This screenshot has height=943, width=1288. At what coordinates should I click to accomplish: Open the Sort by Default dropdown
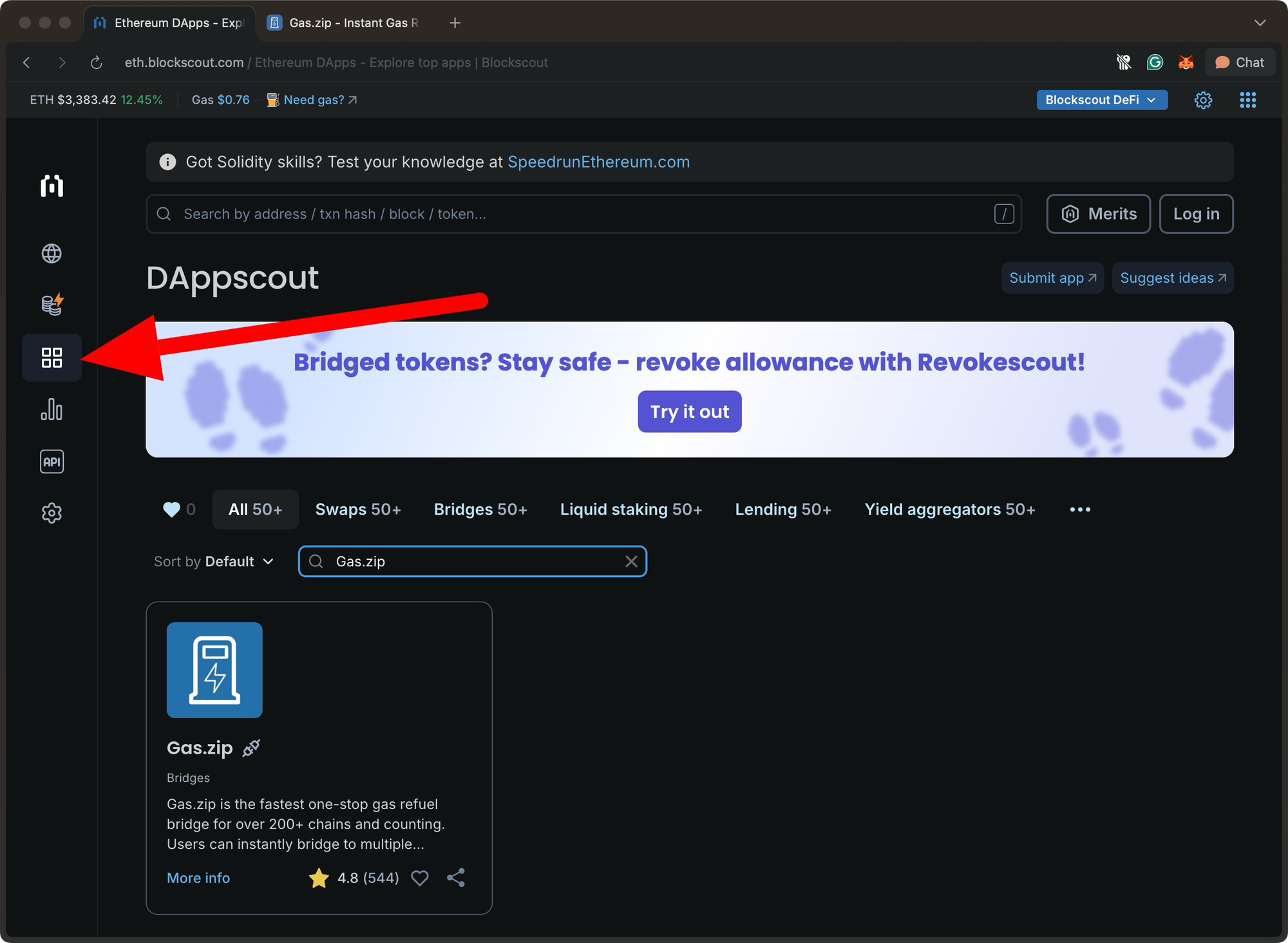click(x=214, y=561)
